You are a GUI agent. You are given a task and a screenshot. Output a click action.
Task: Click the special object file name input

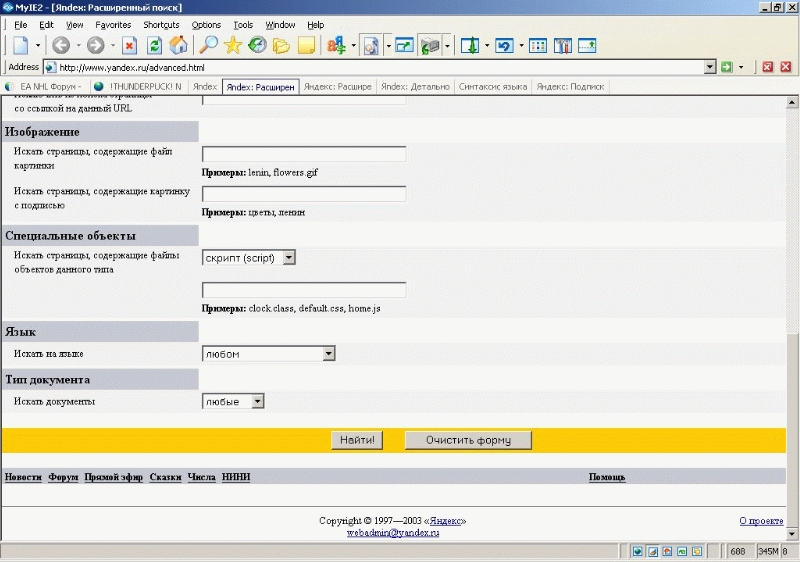click(x=304, y=290)
